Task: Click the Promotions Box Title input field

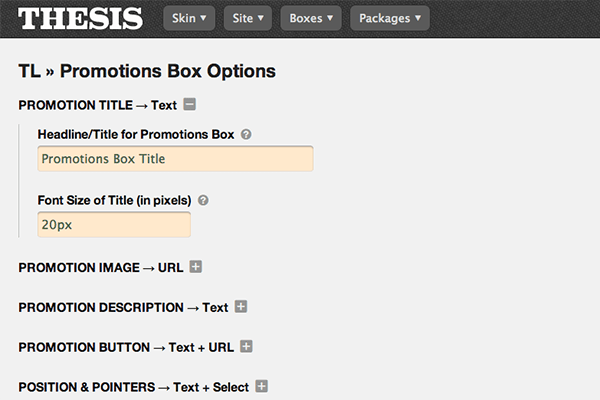Action: click(x=175, y=159)
